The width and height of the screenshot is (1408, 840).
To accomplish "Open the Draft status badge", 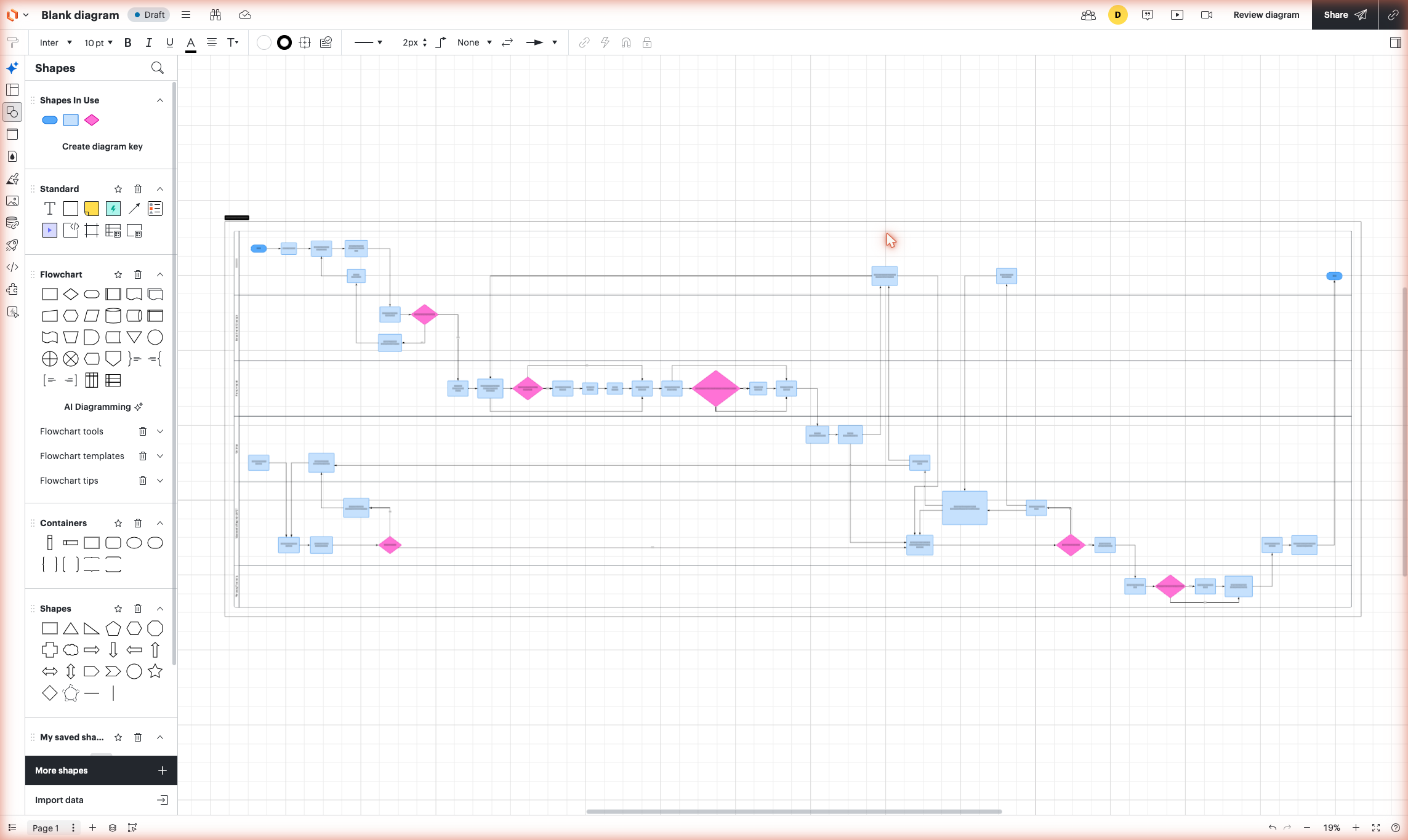I will coord(150,15).
